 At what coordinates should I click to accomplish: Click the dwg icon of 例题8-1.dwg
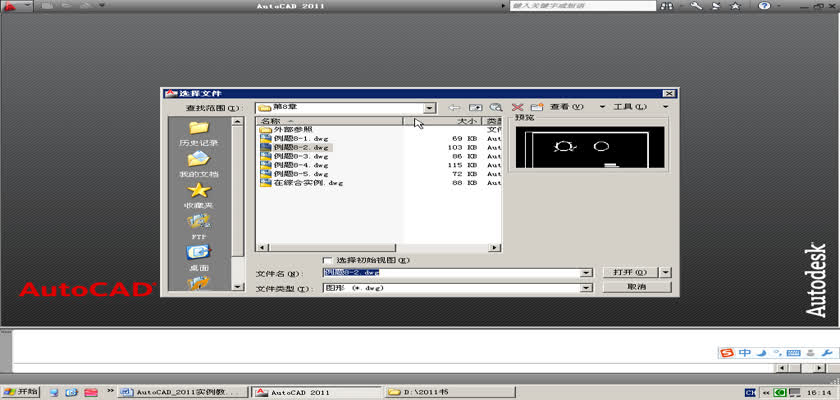(265, 138)
